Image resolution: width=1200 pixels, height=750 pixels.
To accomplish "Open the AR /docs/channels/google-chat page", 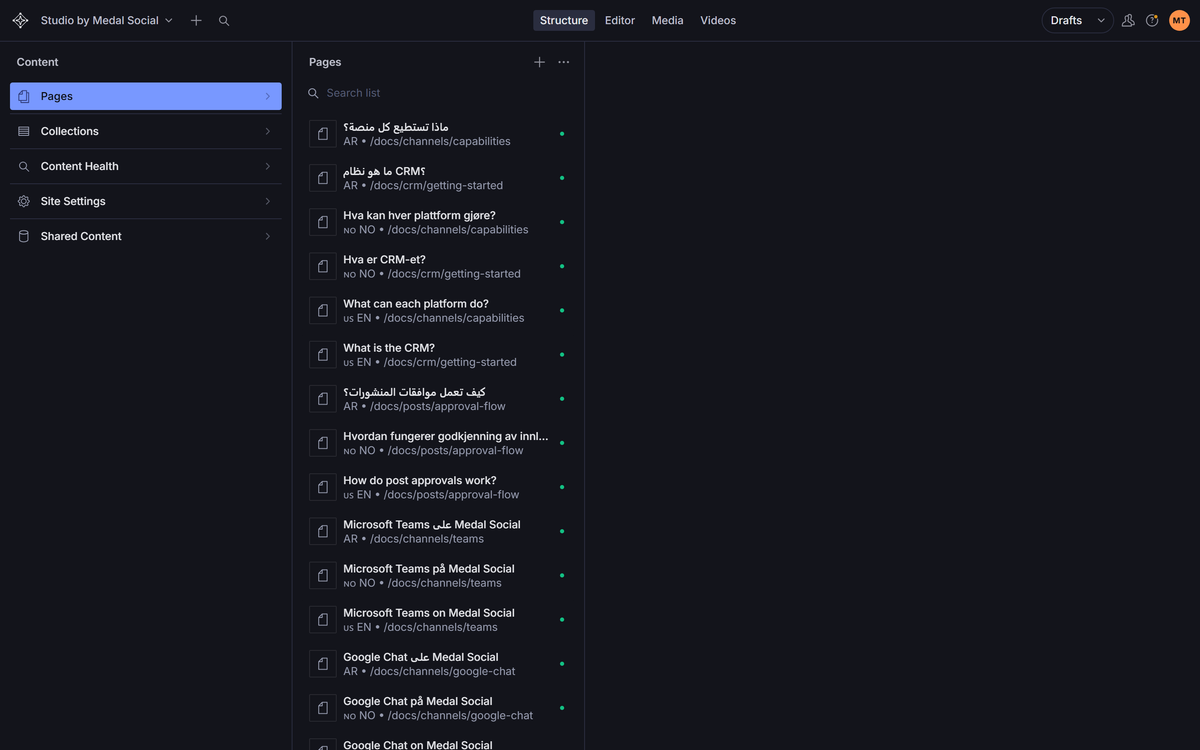I will click(x=438, y=664).
